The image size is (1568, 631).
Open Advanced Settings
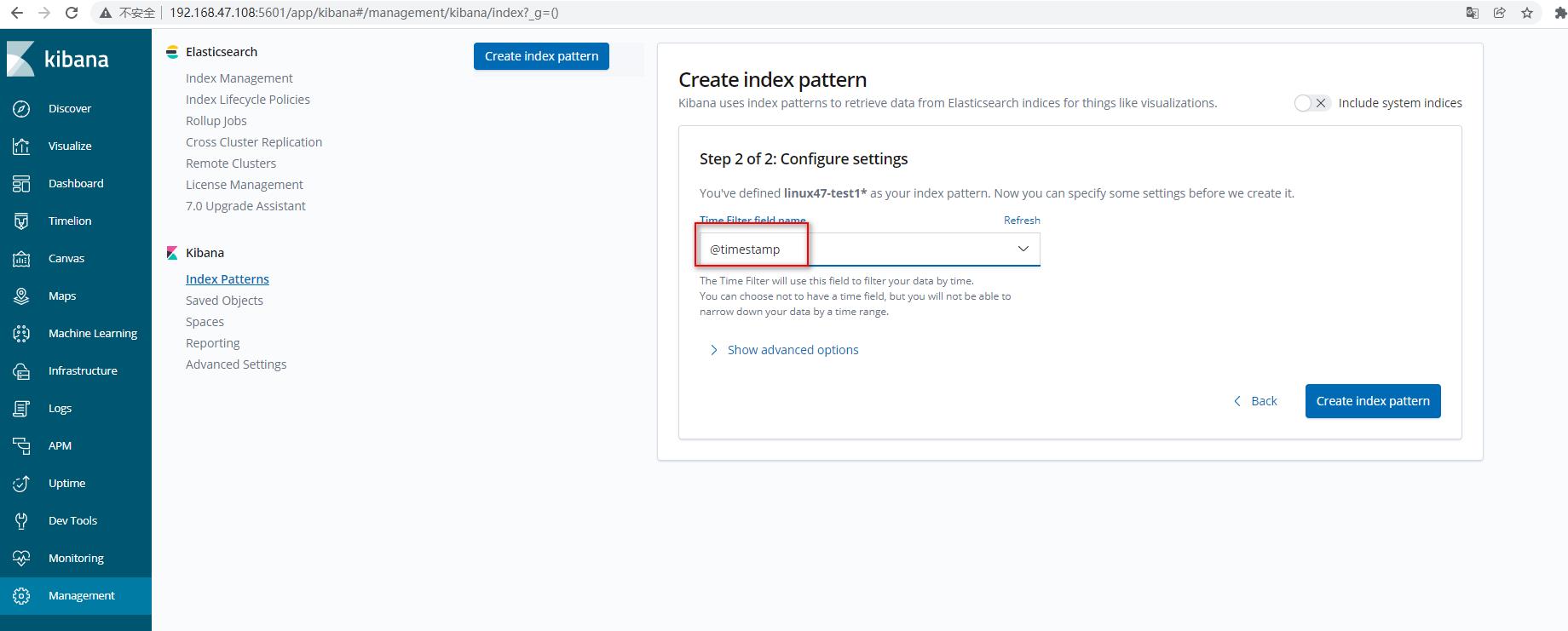(236, 364)
